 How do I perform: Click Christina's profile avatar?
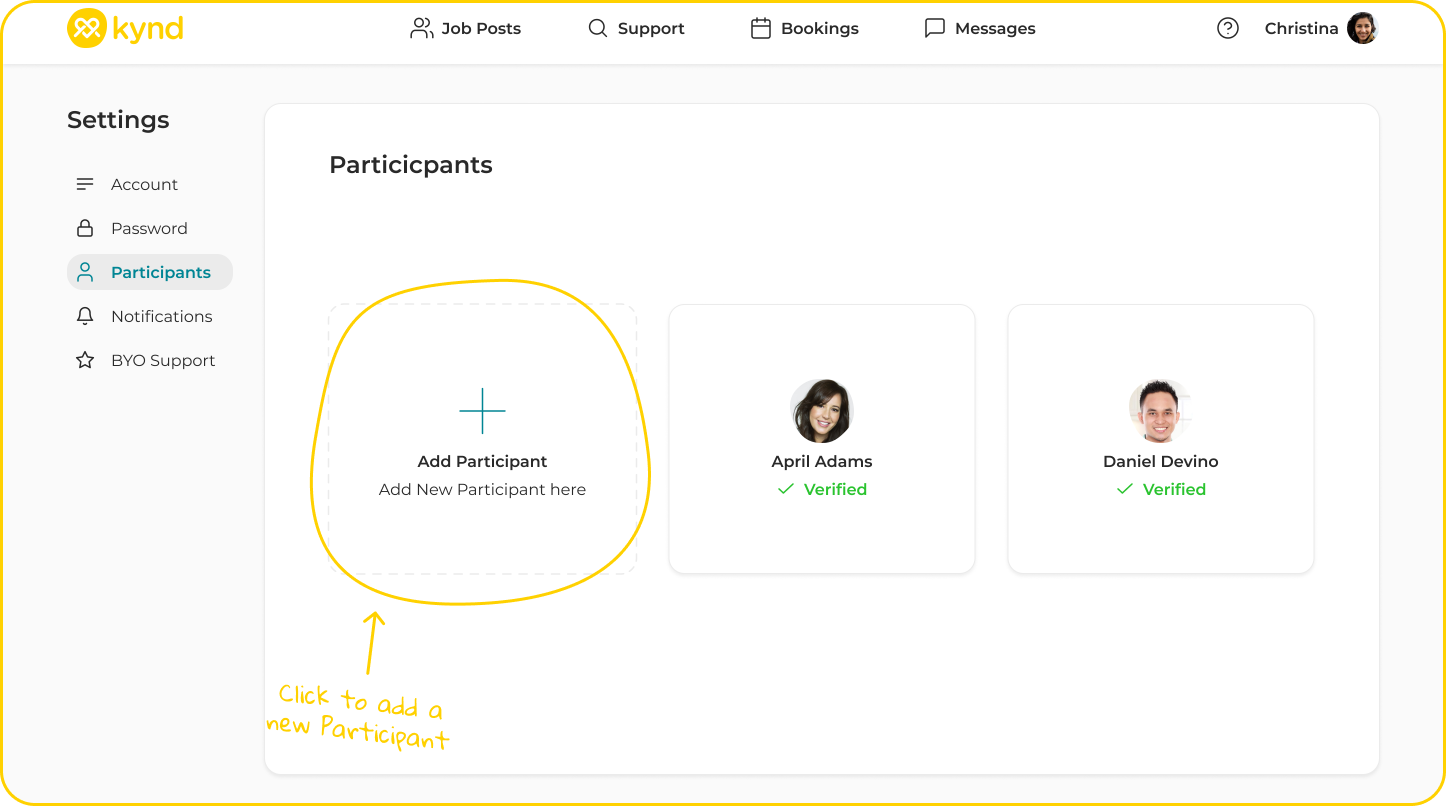(1362, 29)
